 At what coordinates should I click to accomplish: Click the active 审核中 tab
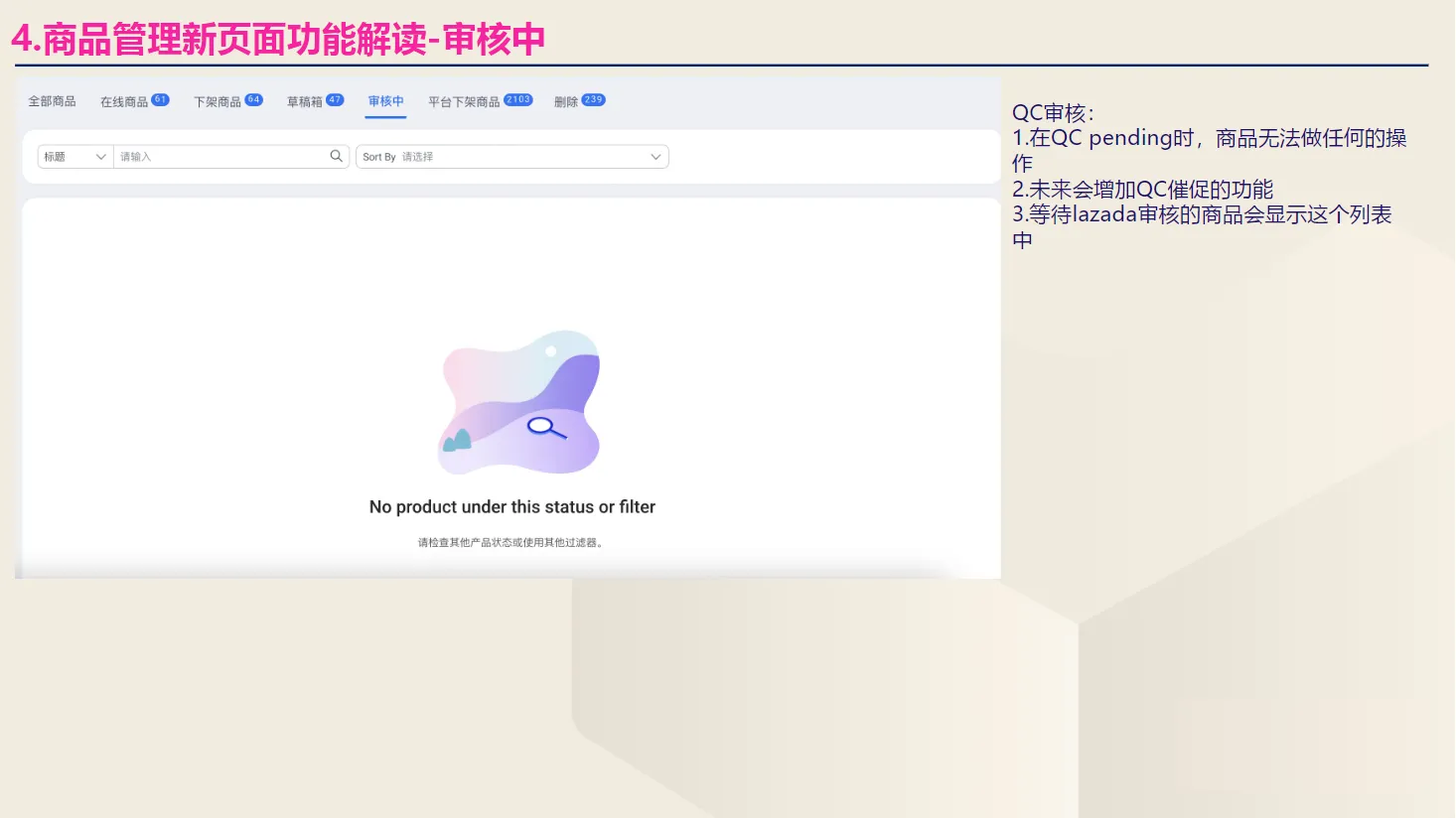coord(385,100)
